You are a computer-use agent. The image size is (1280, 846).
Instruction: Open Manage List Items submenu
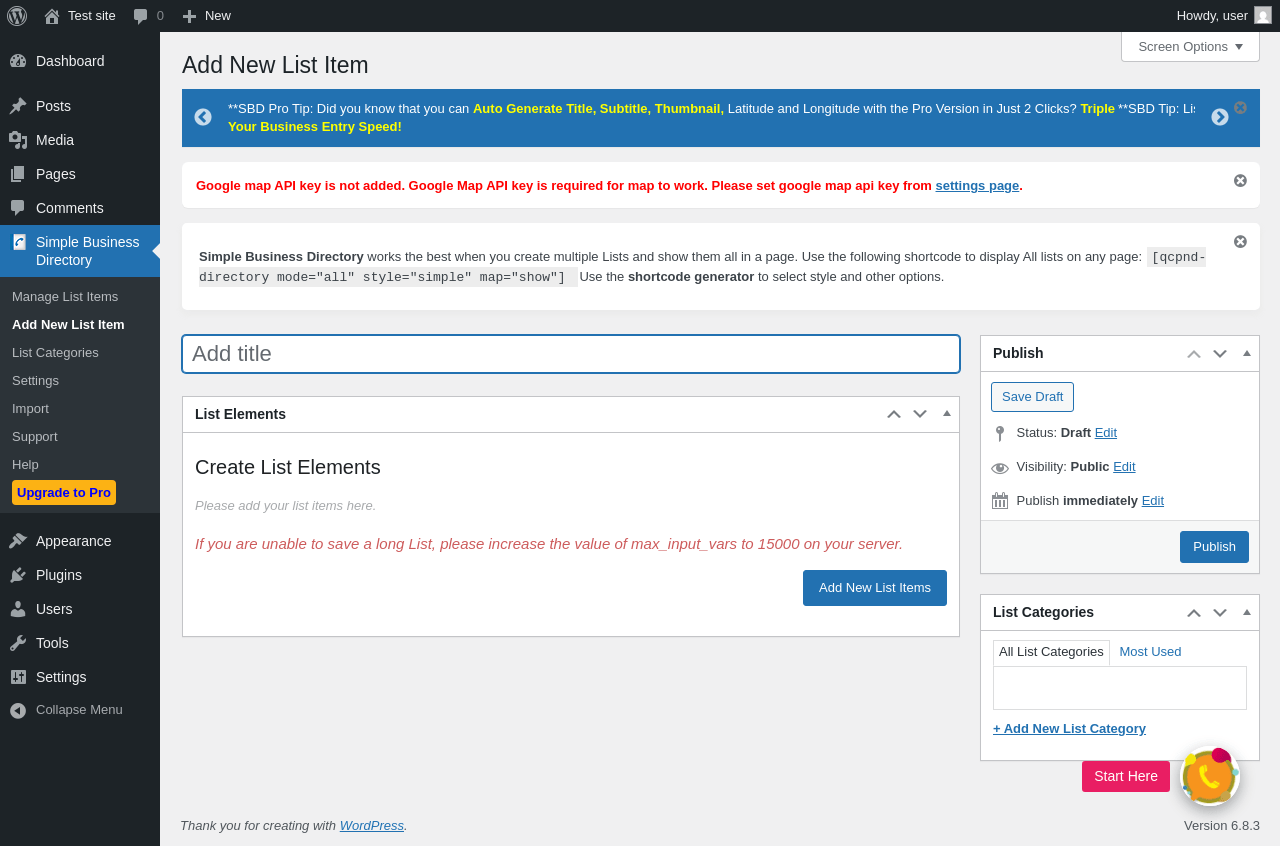[x=65, y=296]
